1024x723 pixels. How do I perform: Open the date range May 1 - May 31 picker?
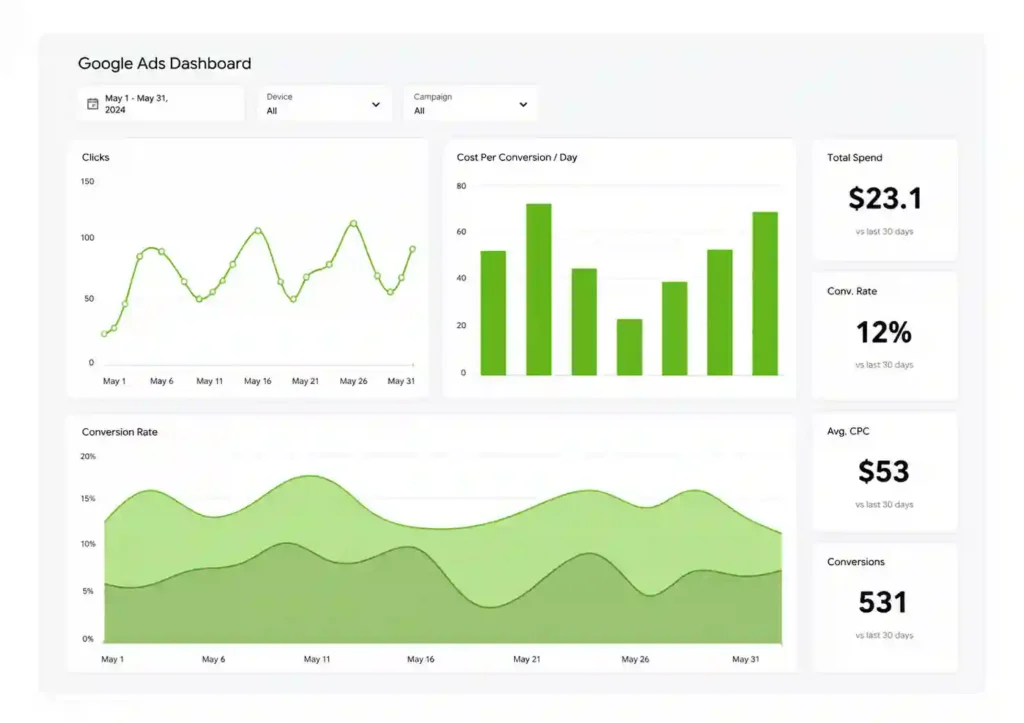(161, 104)
